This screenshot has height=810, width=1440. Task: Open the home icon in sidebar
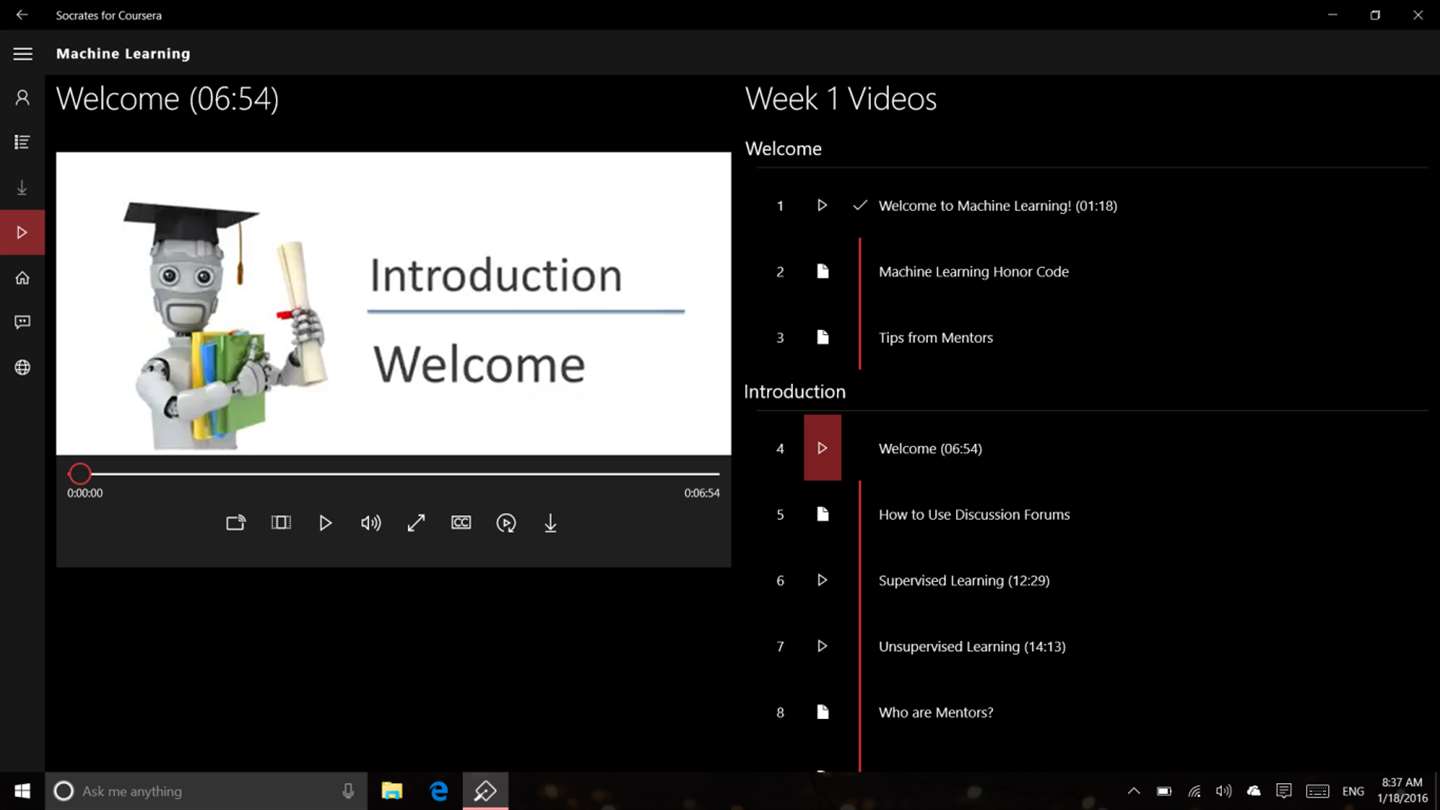click(22, 278)
